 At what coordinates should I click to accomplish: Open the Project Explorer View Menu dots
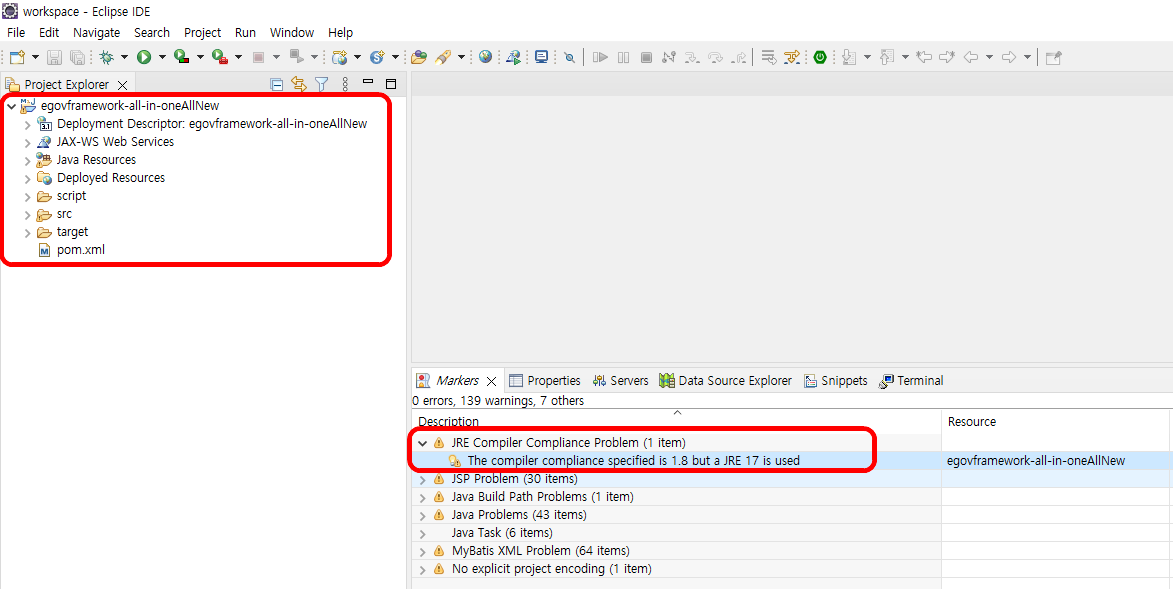pyautogui.click(x=345, y=85)
